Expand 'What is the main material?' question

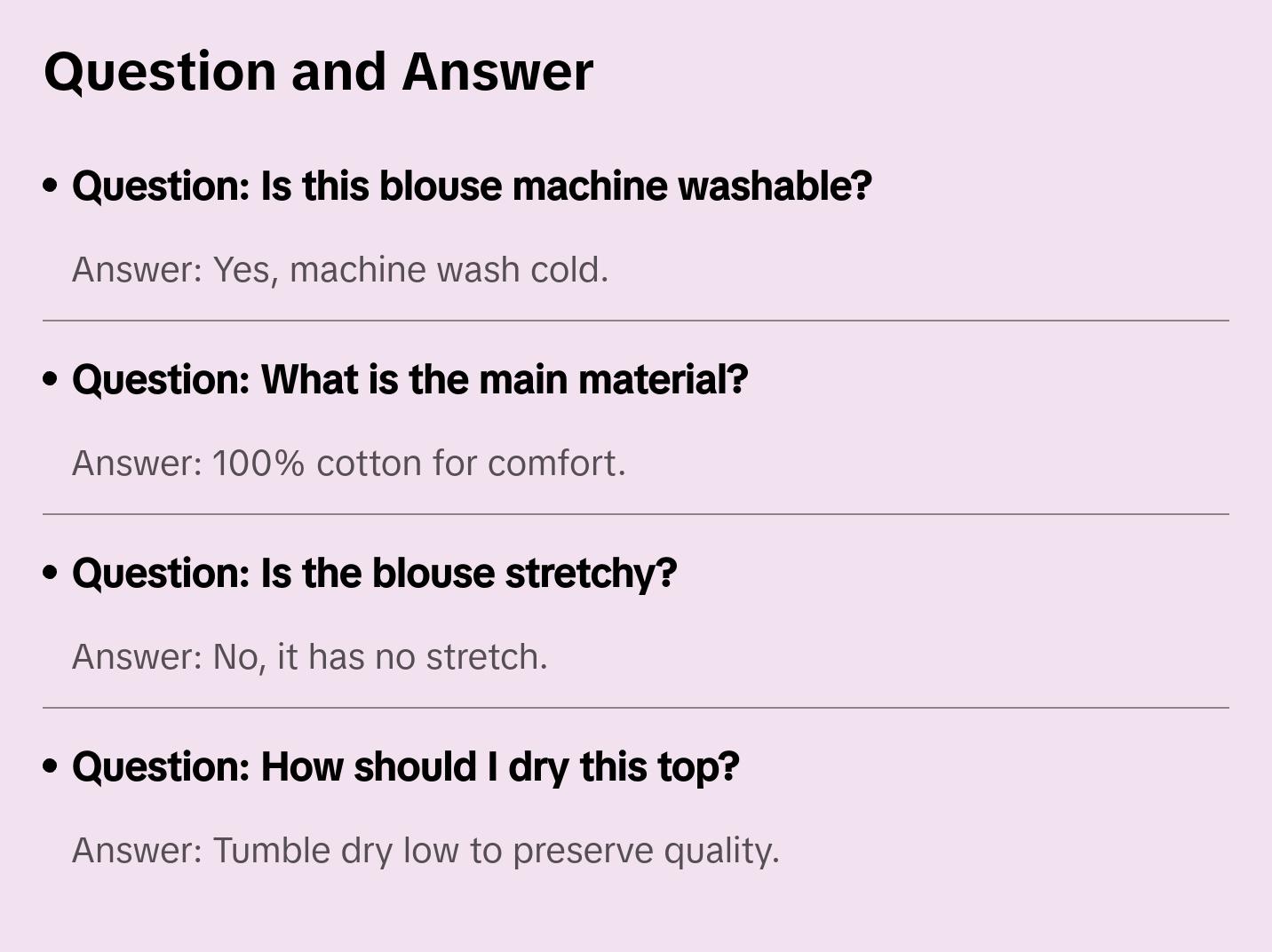click(409, 380)
